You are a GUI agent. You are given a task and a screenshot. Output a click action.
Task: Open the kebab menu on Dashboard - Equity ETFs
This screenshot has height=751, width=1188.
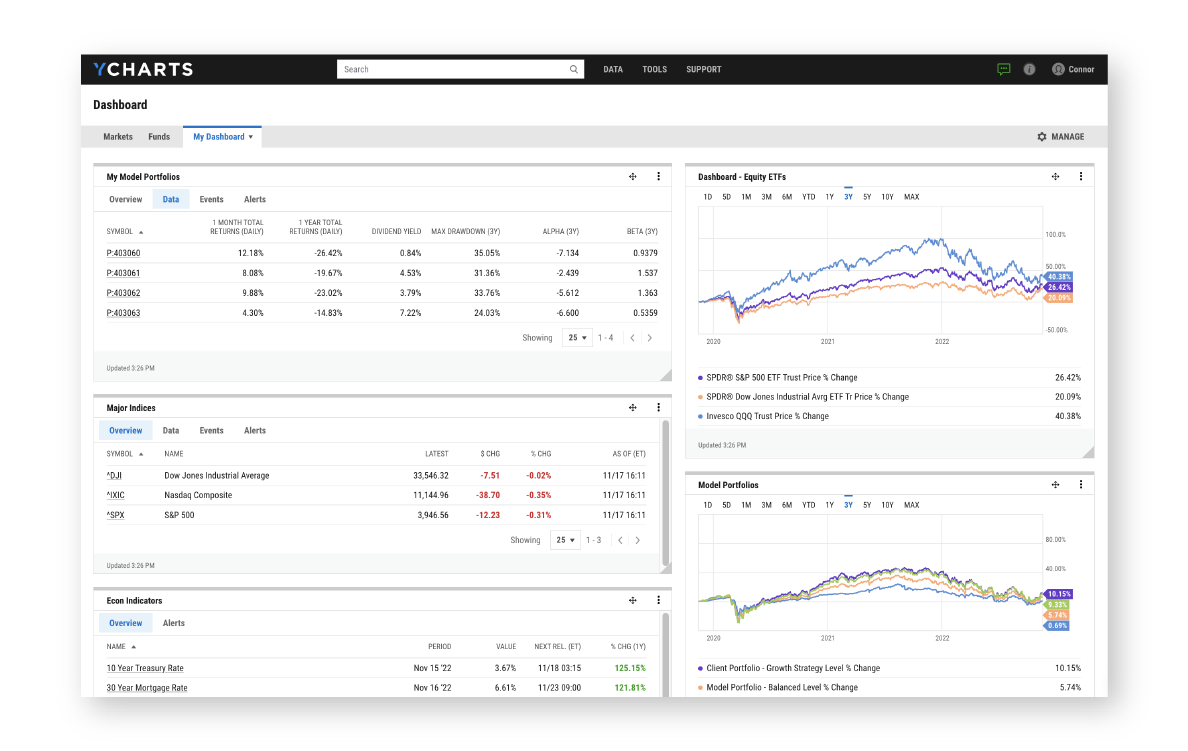(1081, 175)
